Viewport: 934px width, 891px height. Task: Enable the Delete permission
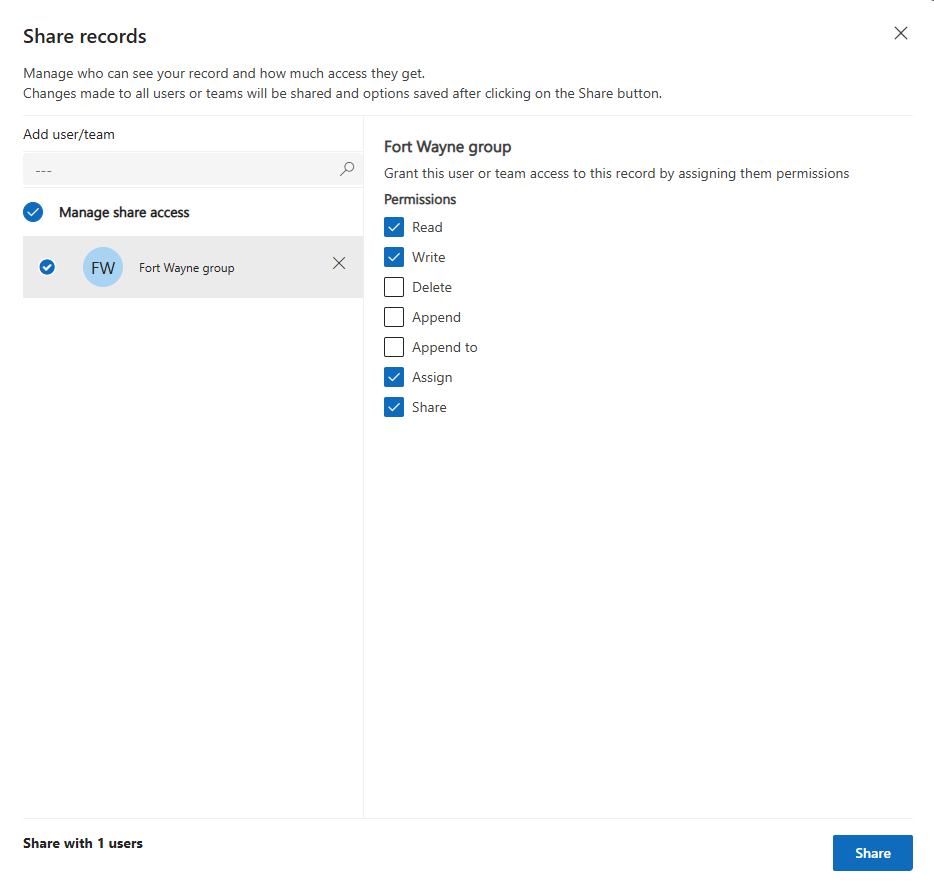point(394,287)
